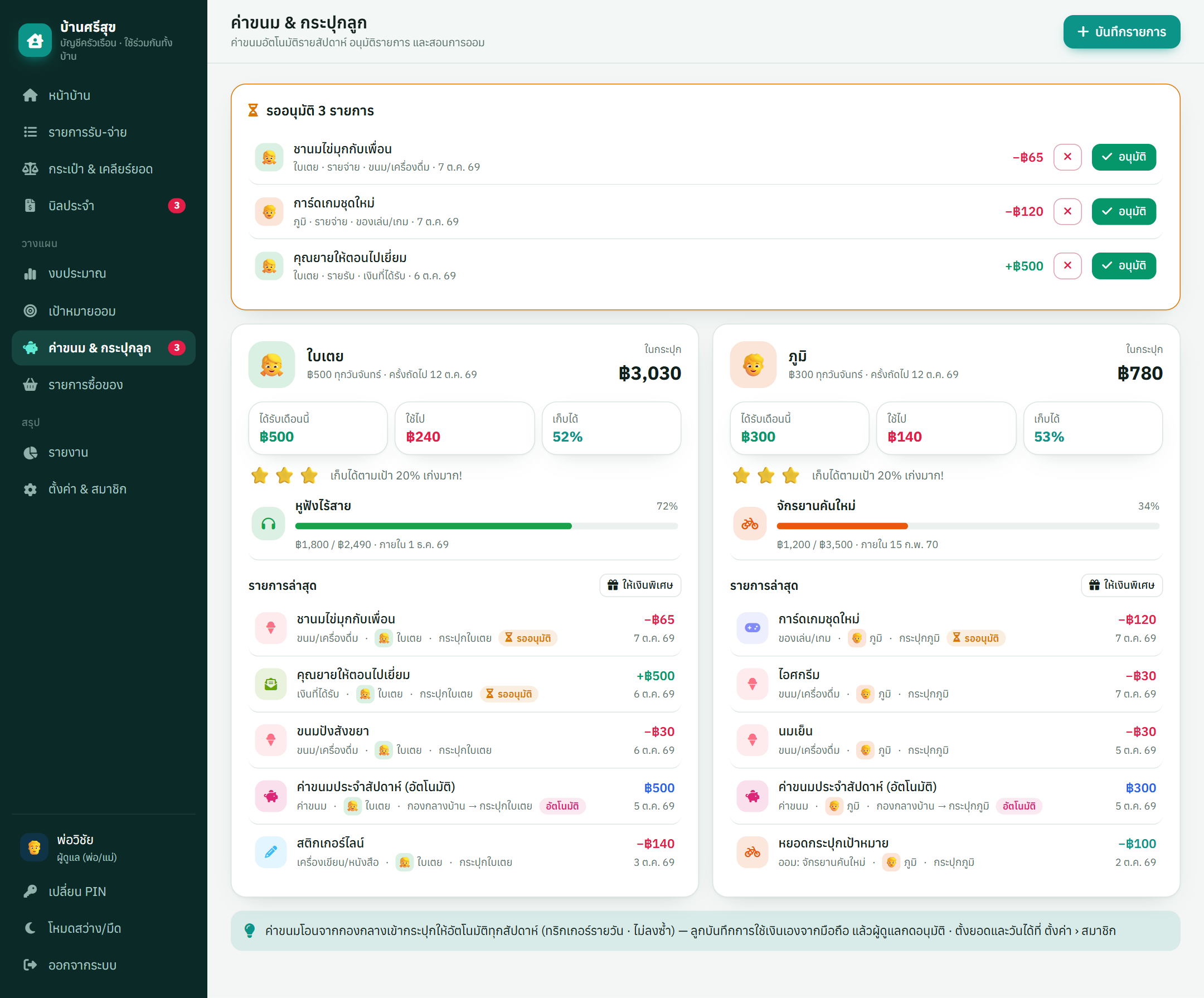Click พ่อวิชัย user profile

tap(103, 847)
